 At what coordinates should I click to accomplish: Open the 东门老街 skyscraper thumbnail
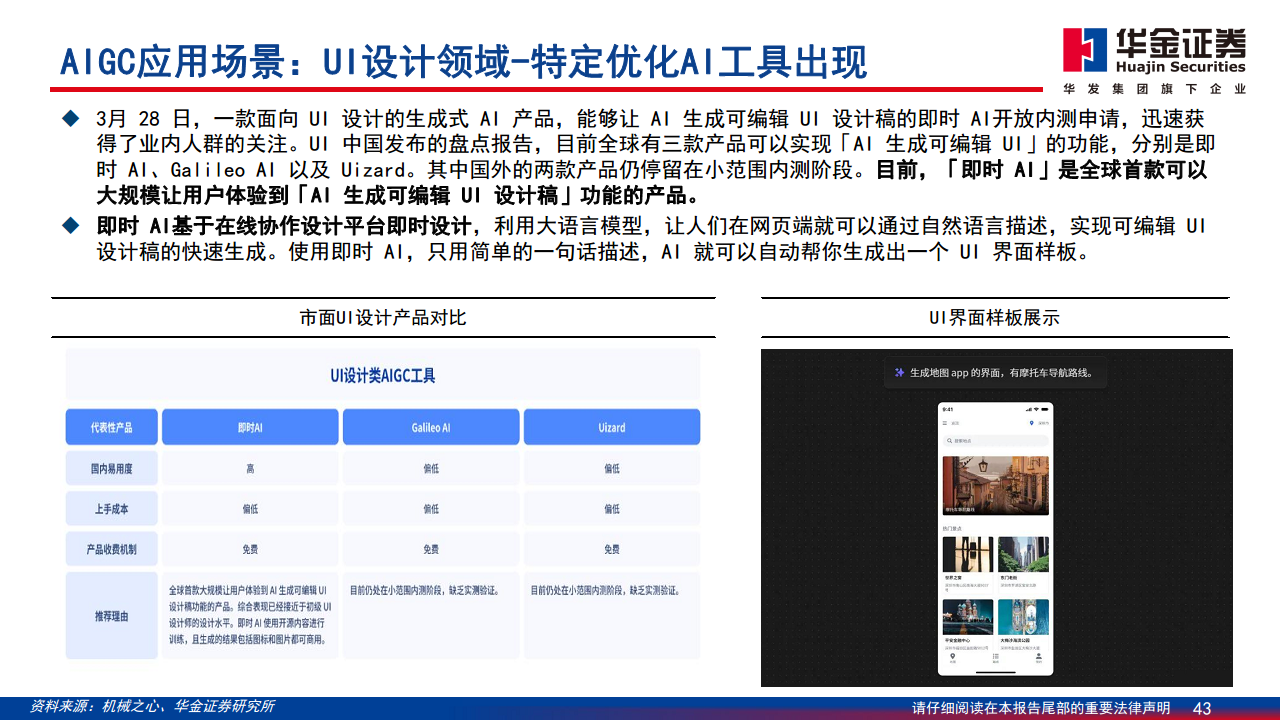1023,554
